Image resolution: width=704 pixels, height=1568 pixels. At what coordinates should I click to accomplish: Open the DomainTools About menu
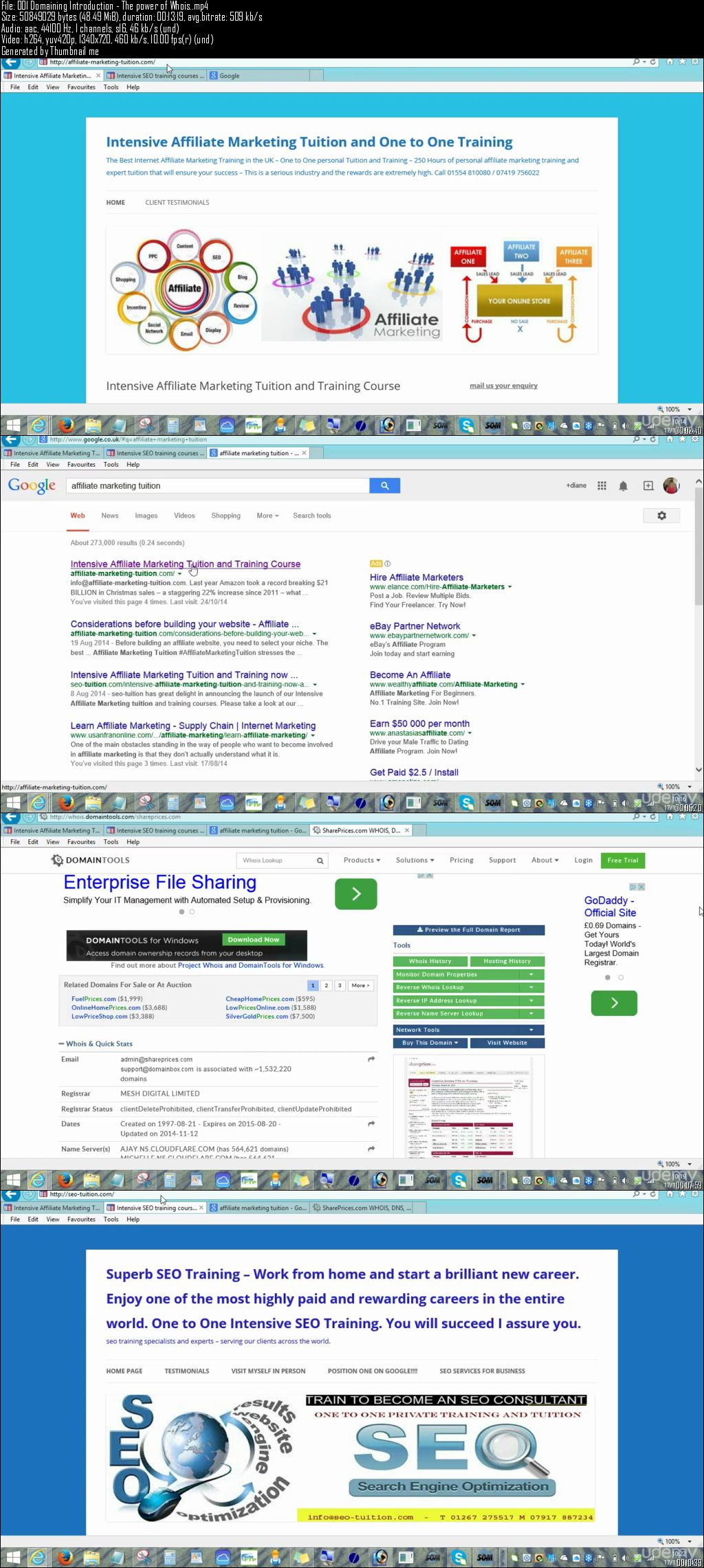click(x=544, y=860)
